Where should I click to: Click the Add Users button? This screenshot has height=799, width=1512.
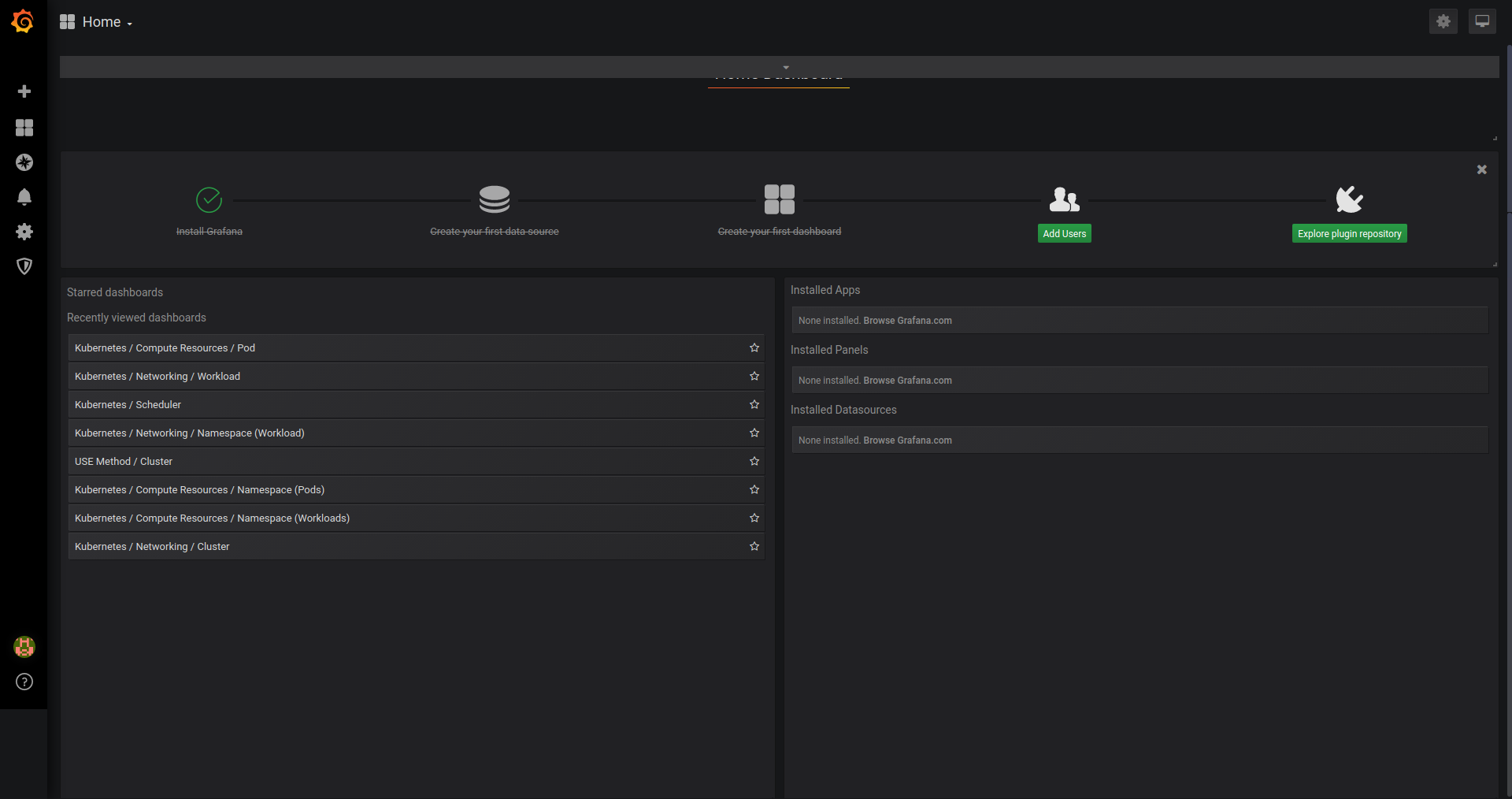[1065, 233]
